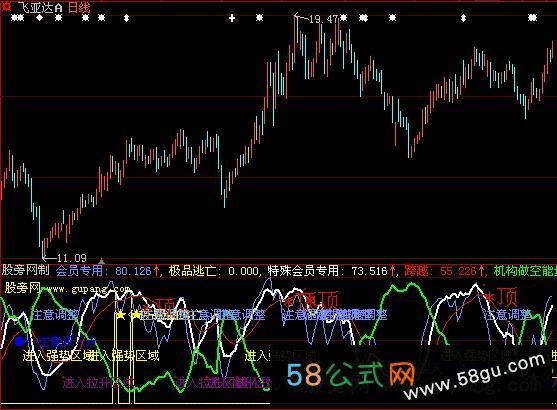Click the green 机构做空能 label
Image resolution: width=557 pixels, height=410 pixels.
coord(525,271)
